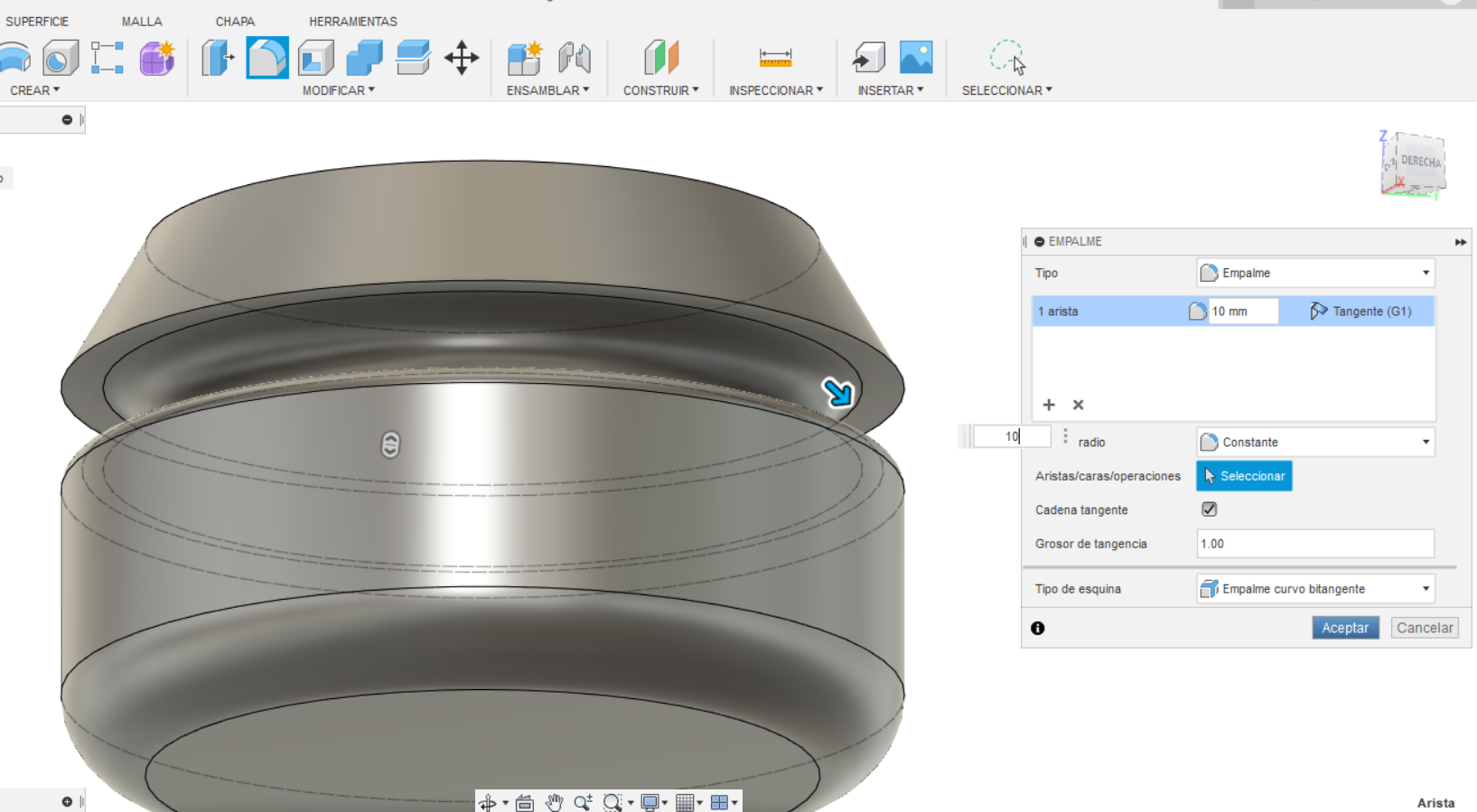Click the Viewports layout icon
Viewport: 1477px width, 812px height.
point(719,802)
